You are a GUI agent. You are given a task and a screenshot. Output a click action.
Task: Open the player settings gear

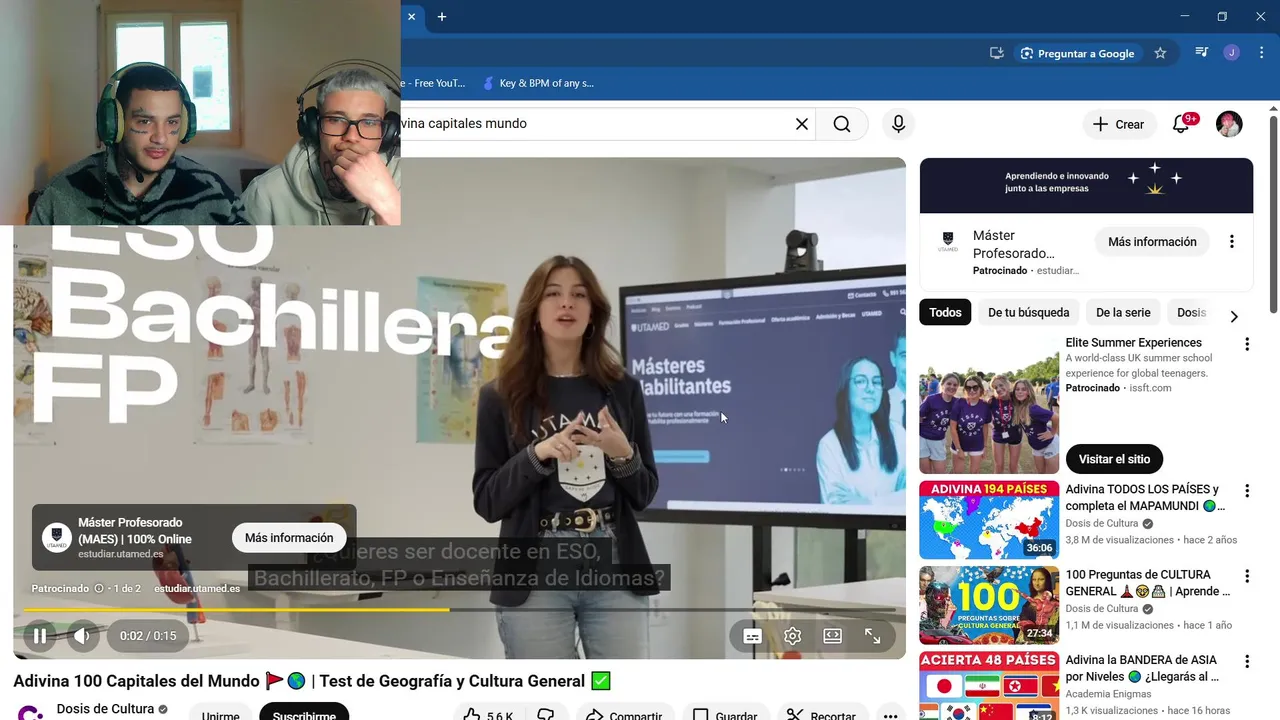click(793, 636)
